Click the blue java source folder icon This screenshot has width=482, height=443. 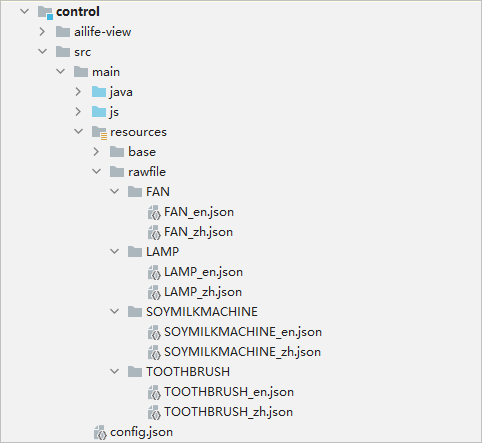coord(99,92)
